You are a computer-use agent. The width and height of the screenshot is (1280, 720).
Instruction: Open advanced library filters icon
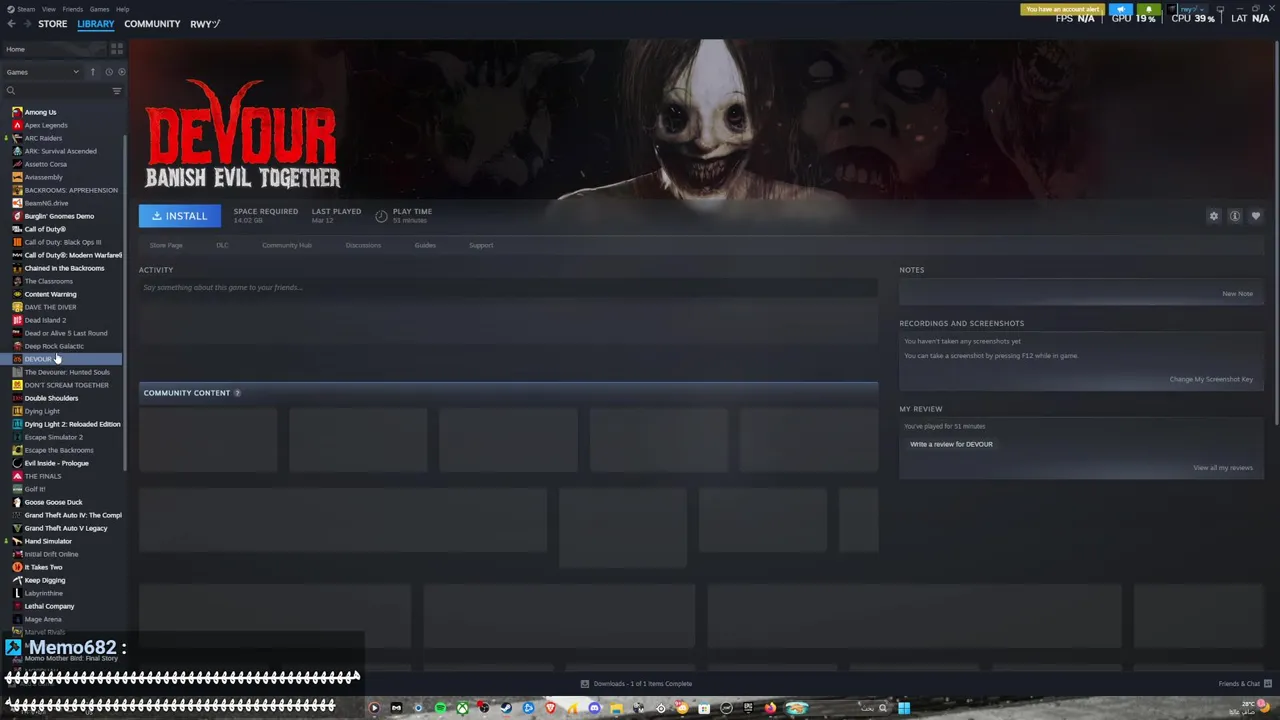pyautogui.click(x=116, y=91)
